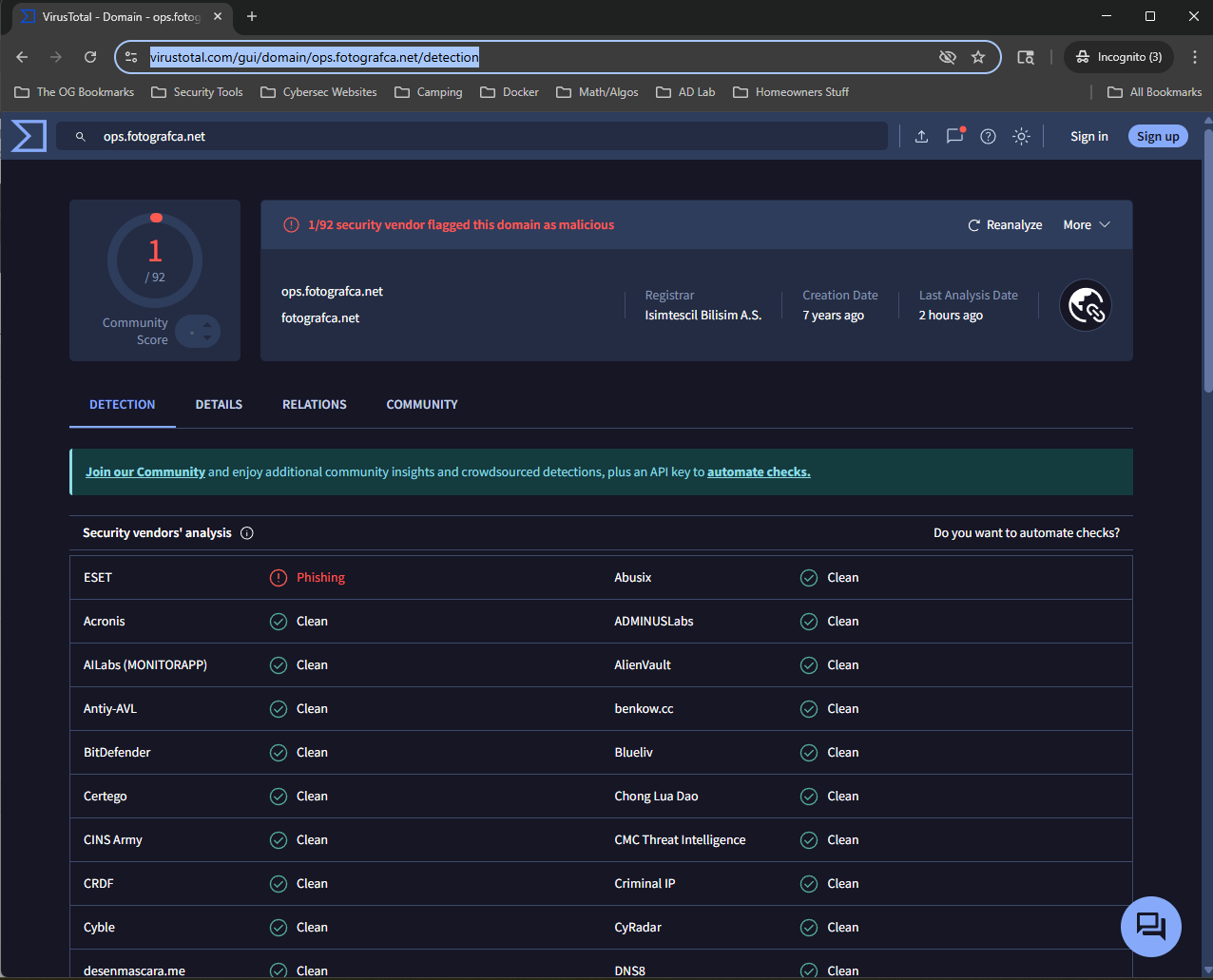
Task: Click the 1/92 detection score gauge
Action: coord(154,259)
